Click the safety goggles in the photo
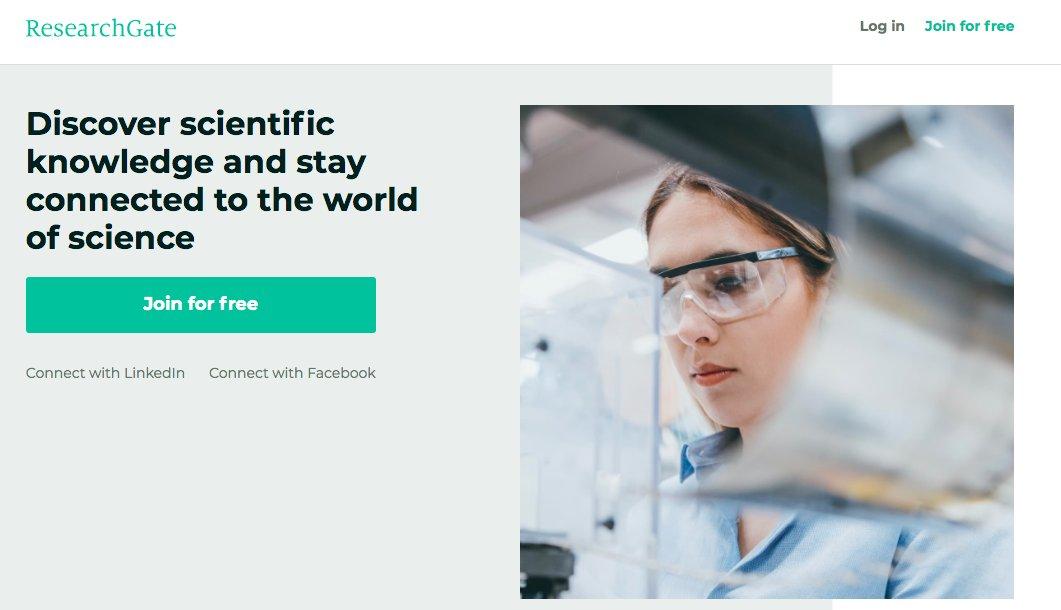Viewport: 1061px width, 610px height. (x=727, y=284)
